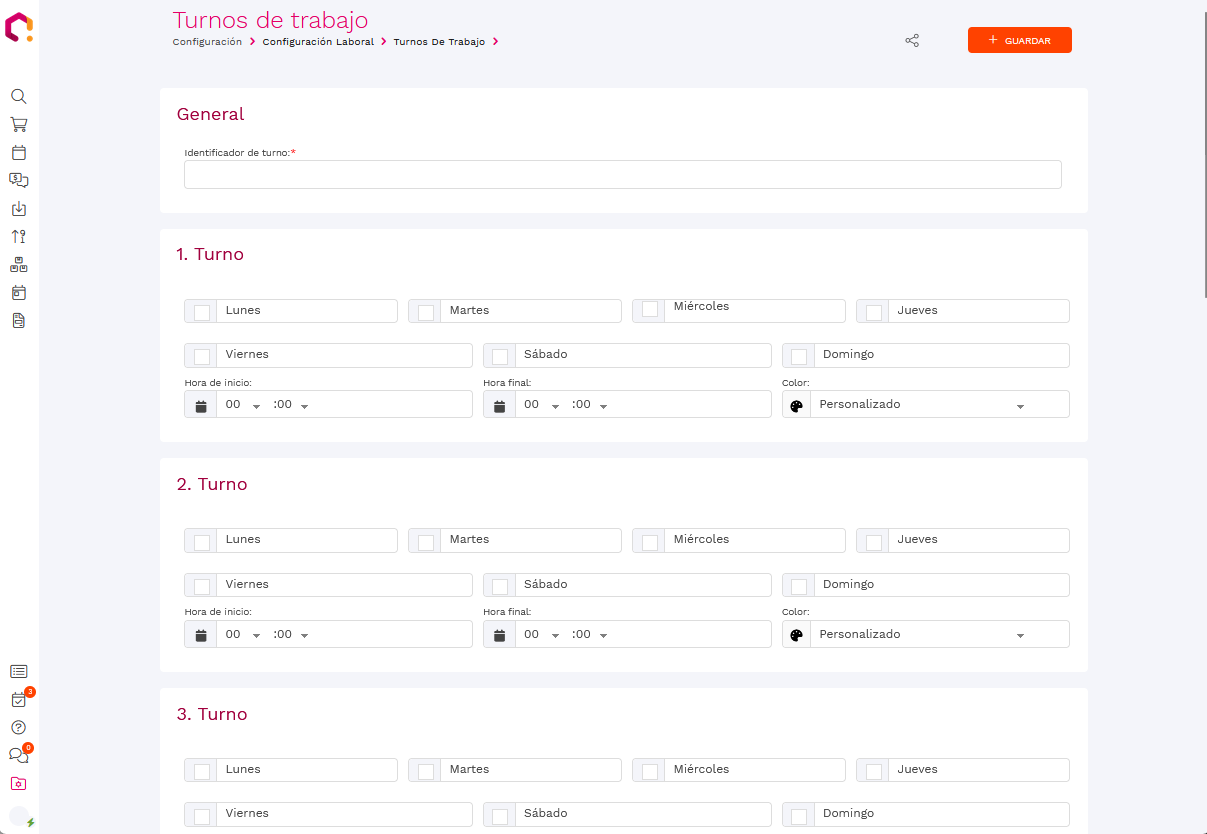The width and height of the screenshot is (1207, 834).
Task: Open Hora final minutes dropdown in 1. Turno
Action: click(590, 405)
